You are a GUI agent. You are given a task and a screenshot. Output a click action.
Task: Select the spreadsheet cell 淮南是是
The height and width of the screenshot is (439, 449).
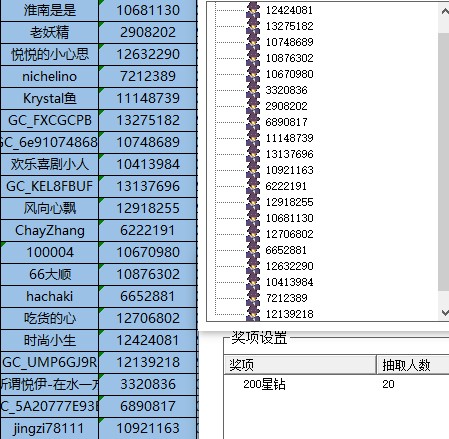tap(50, 10)
